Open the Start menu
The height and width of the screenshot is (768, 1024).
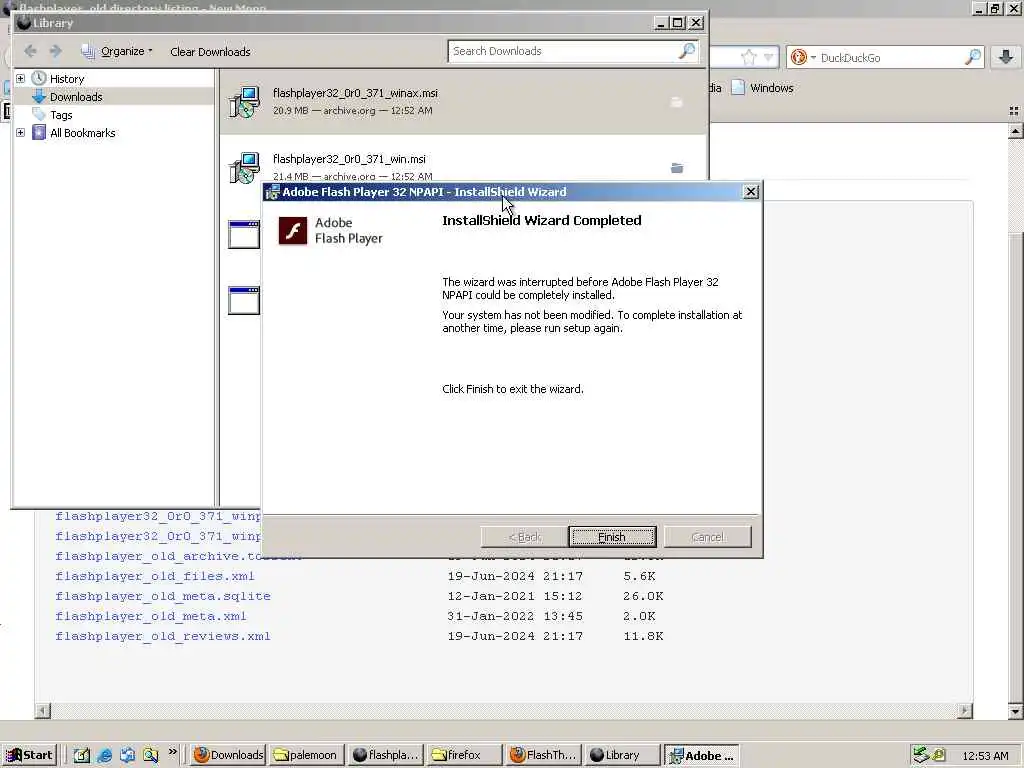pyautogui.click(x=29, y=755)
